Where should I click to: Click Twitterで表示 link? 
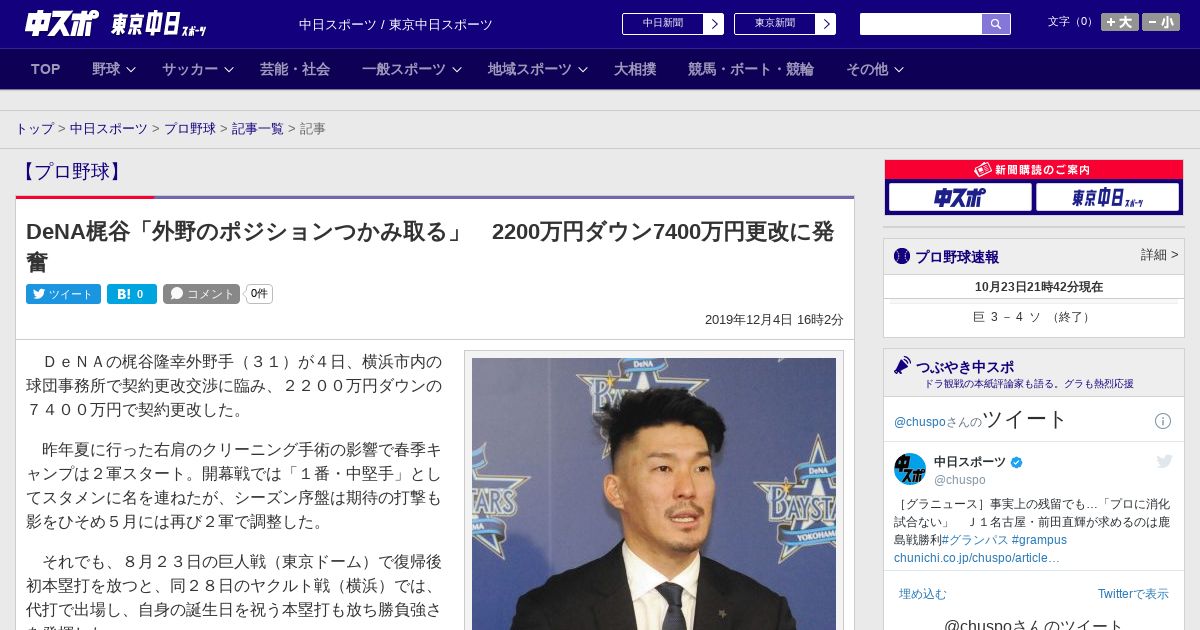[1133, 594]
